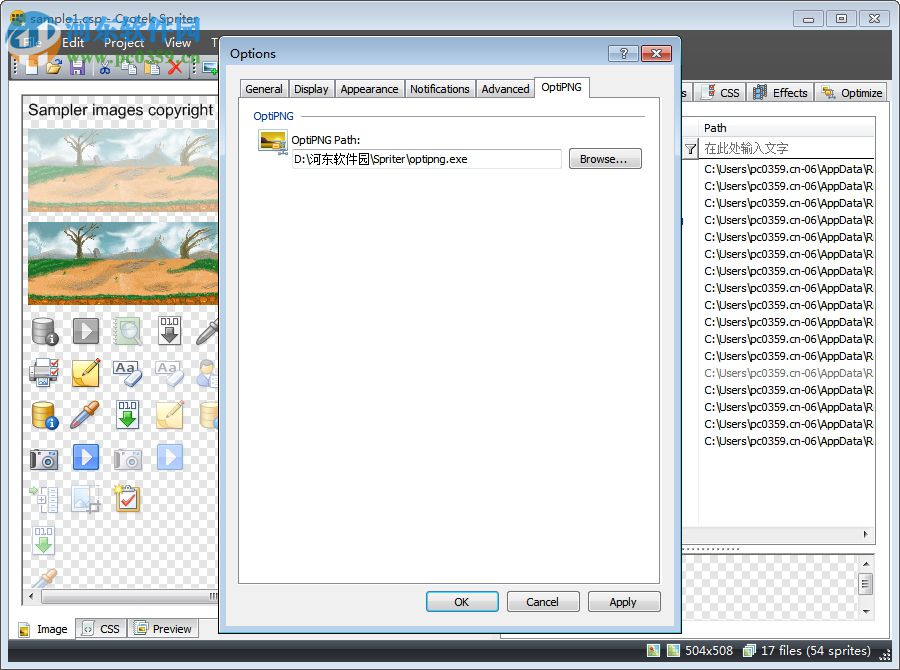Click the grey database with info sprite
Viewport: 900px width, 670px height.
point(45,331)
